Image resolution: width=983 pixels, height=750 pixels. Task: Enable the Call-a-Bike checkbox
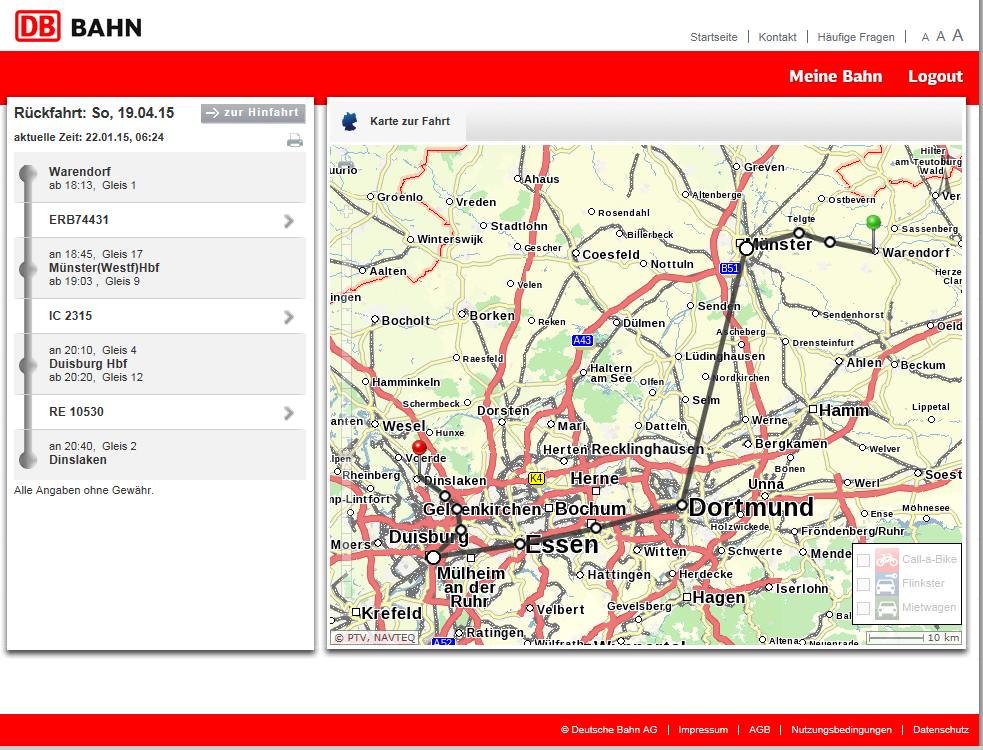(863, 561)
